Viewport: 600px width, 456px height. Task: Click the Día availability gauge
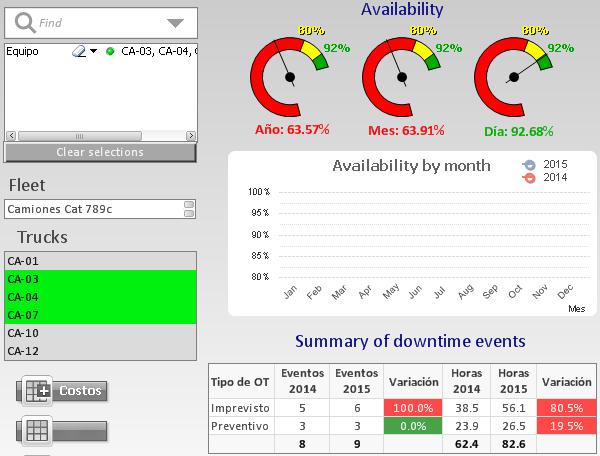(515, 76)
